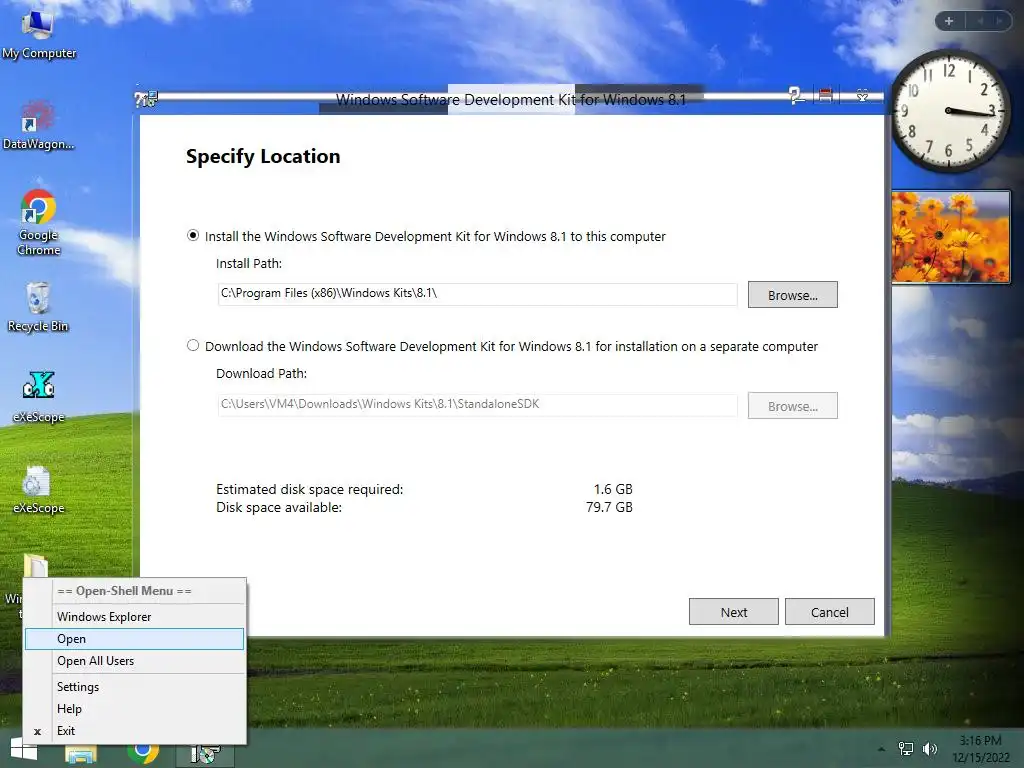This screenshot has width=1024, height=768.
Task: Select the lower eXeScope file icon with gear
Action: pos(39,490)
